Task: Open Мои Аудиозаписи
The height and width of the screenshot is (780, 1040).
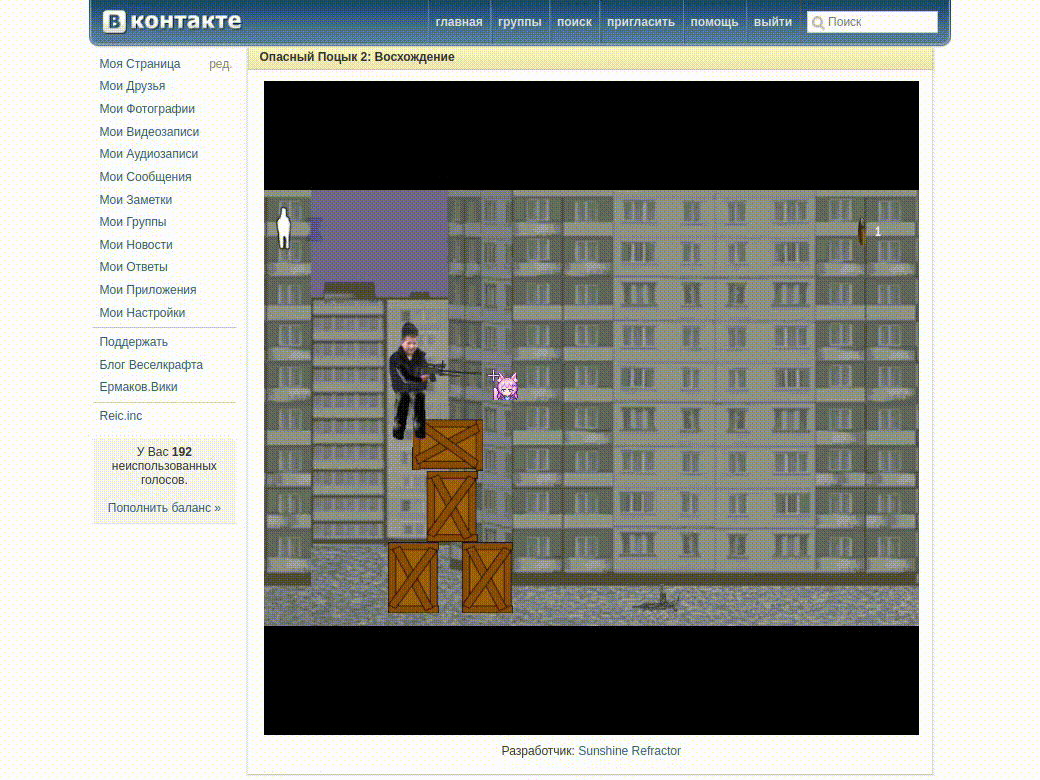Action: tap(149, 154)
